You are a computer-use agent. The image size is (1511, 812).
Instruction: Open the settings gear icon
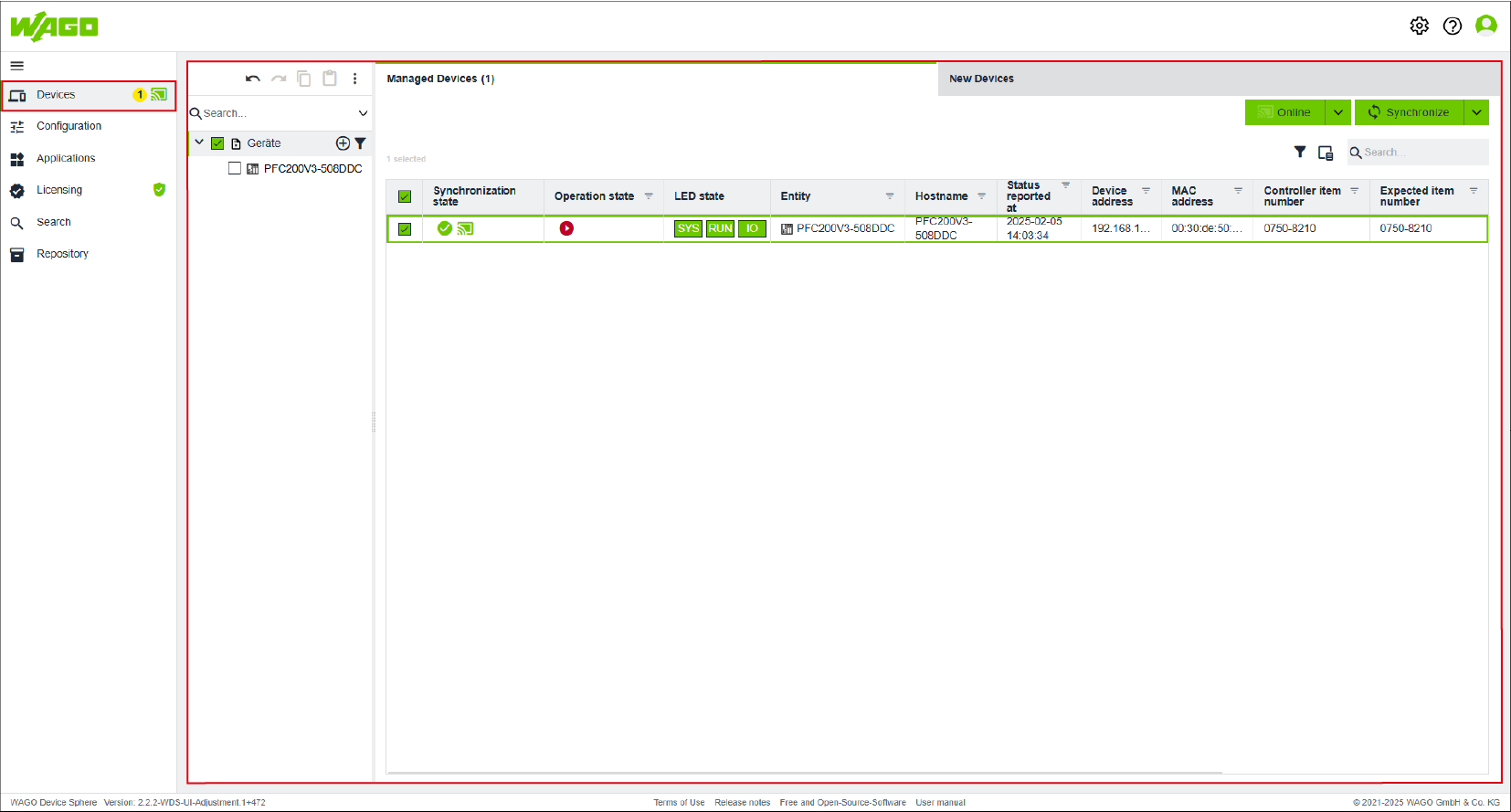(1419, 26)
